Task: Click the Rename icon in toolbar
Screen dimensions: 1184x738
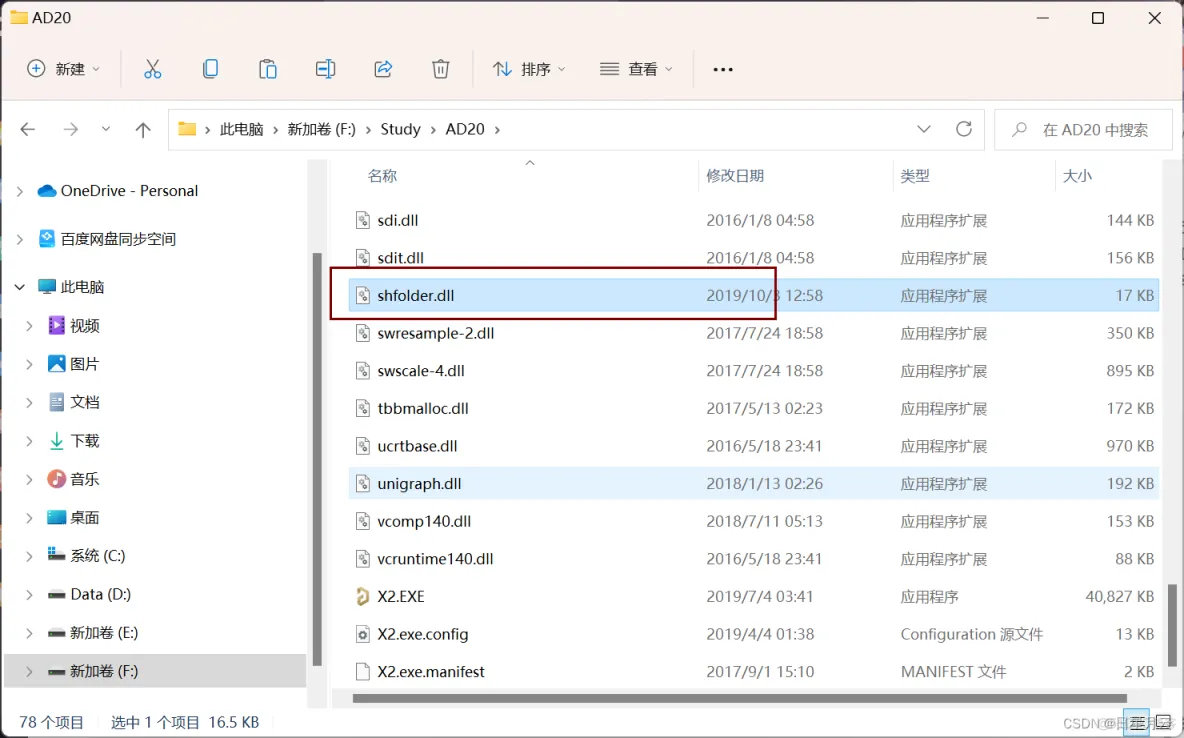Action: coord(325,69)
